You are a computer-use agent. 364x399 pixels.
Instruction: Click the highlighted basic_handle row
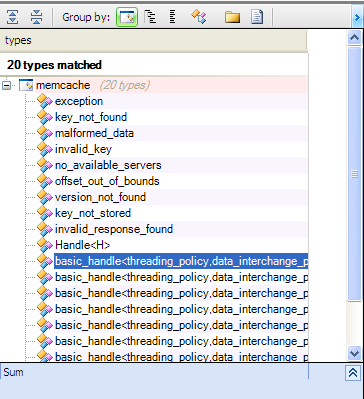181,261
